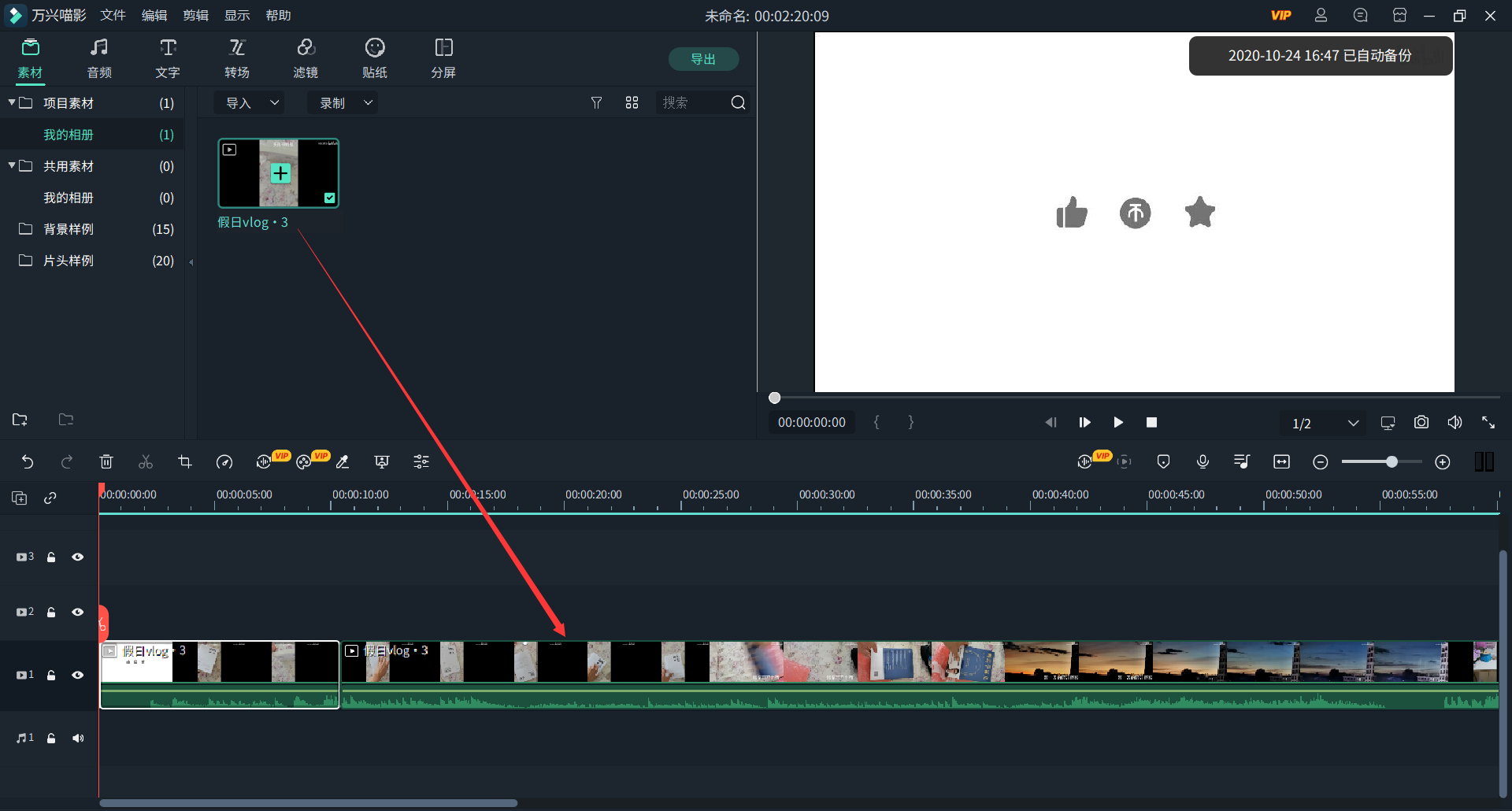Open the 导入 import dropdown
This screenshot has height=811, width=1512.
pos(252,103)
